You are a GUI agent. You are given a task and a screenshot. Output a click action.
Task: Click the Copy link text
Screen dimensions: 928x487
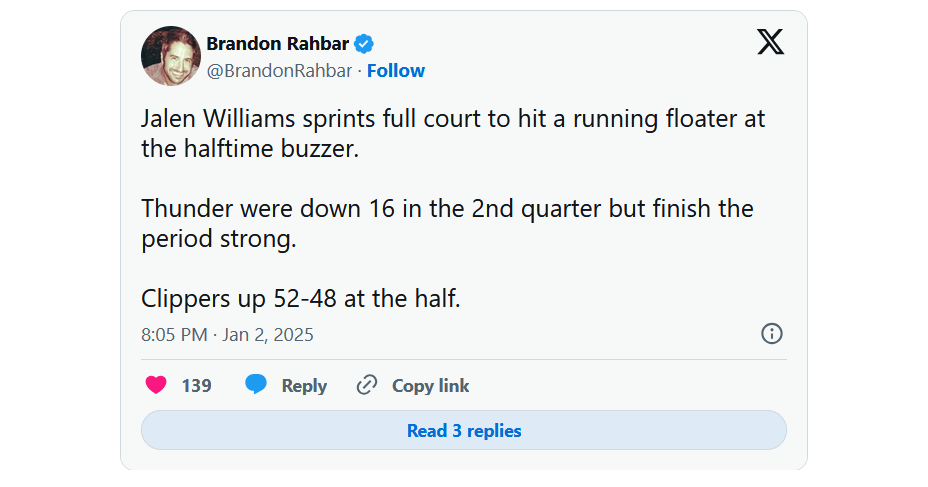pos(430,386)
